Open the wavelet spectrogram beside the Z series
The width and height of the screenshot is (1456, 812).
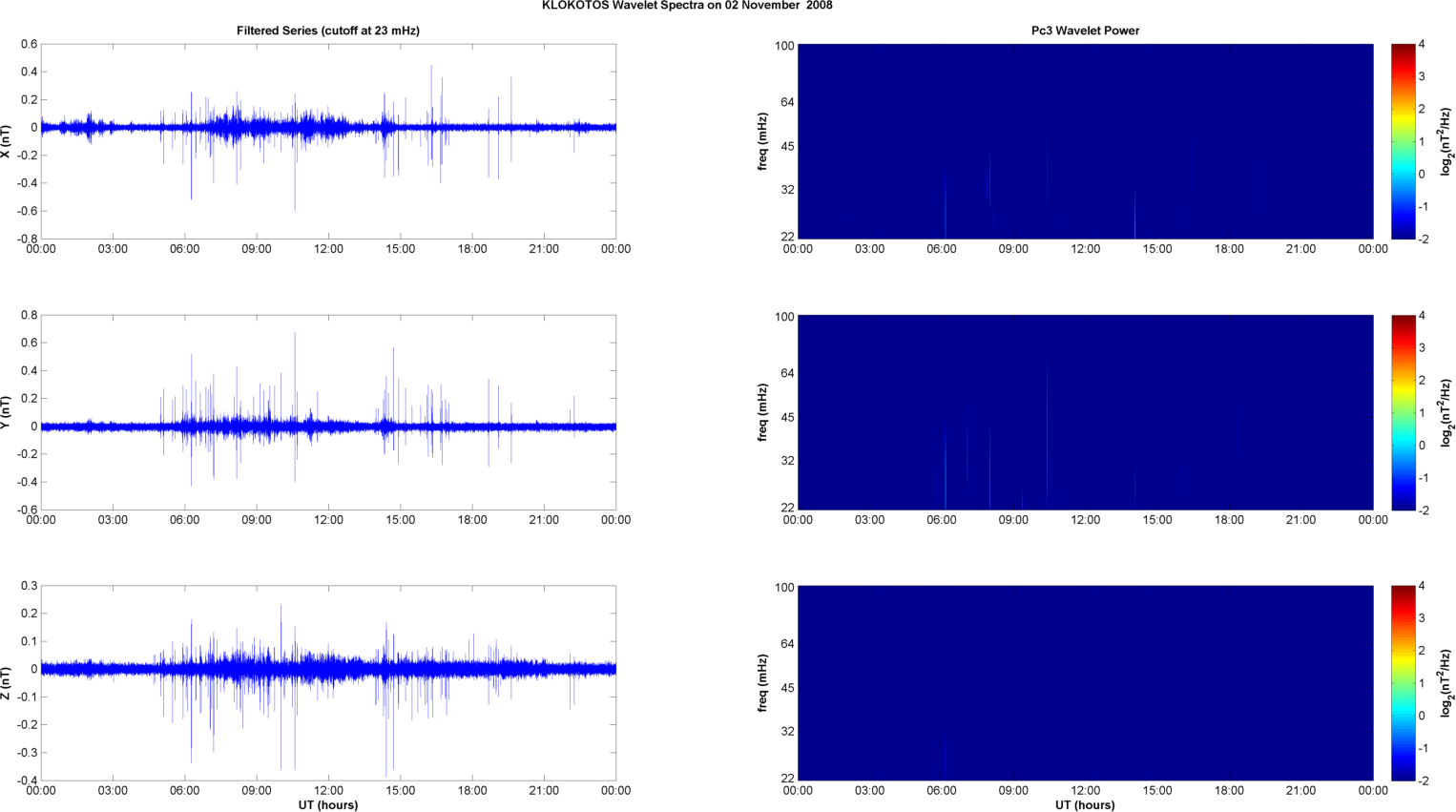click(x=1085, y=683)
